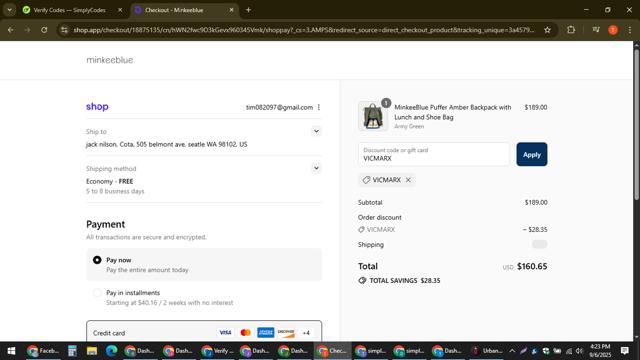Open the Facebook Chrome window in taskbar

point(43,351)
